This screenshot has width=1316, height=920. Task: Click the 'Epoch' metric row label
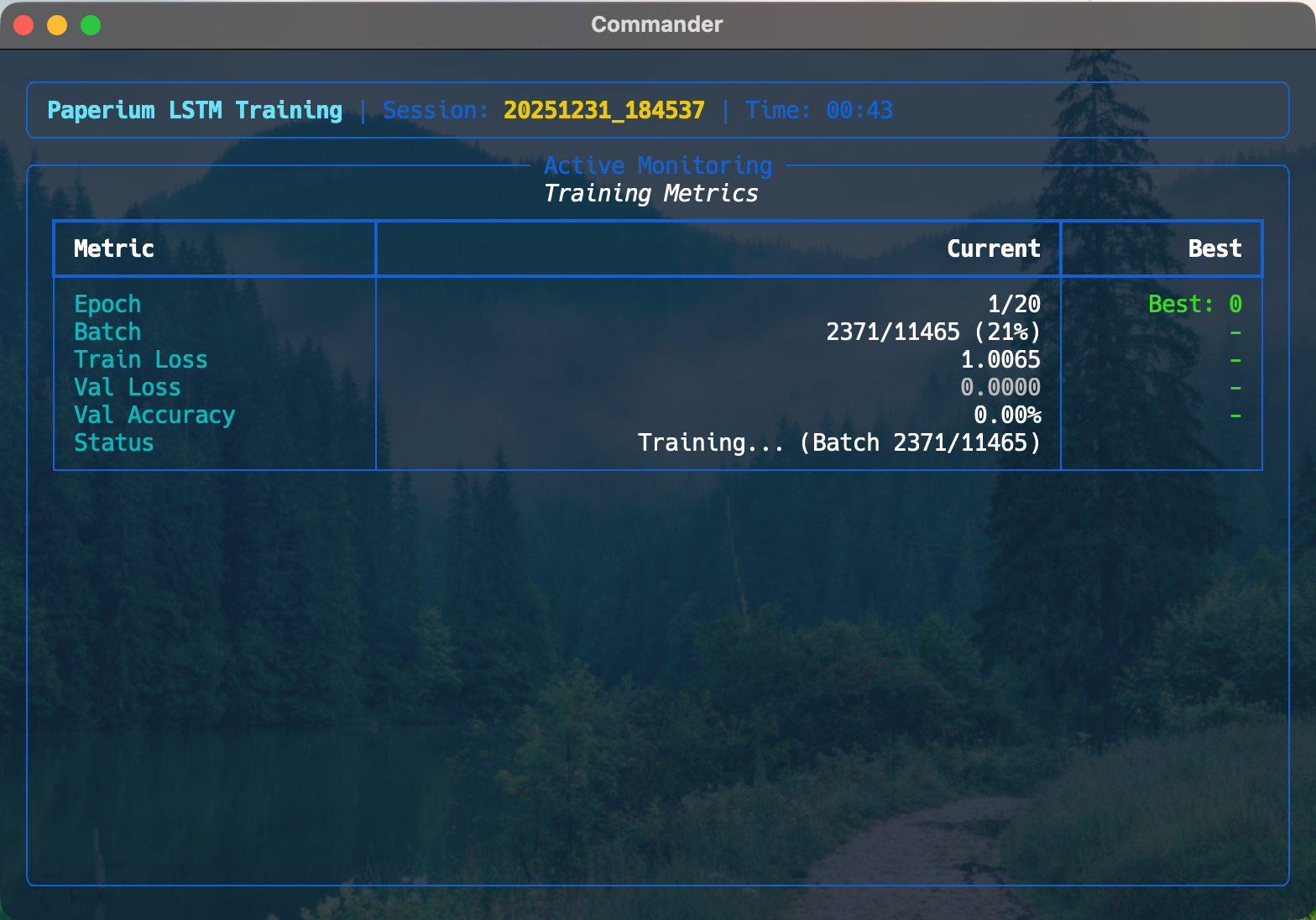pos(107,304)
